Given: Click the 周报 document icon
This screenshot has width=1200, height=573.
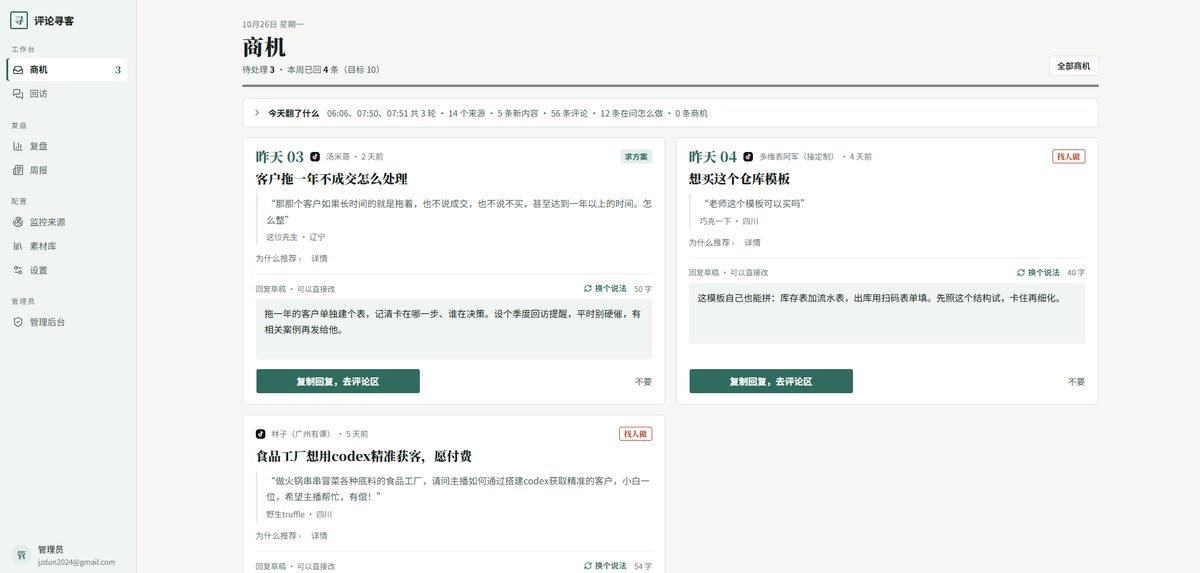Looking at the screenshot, I should [18, 170].
